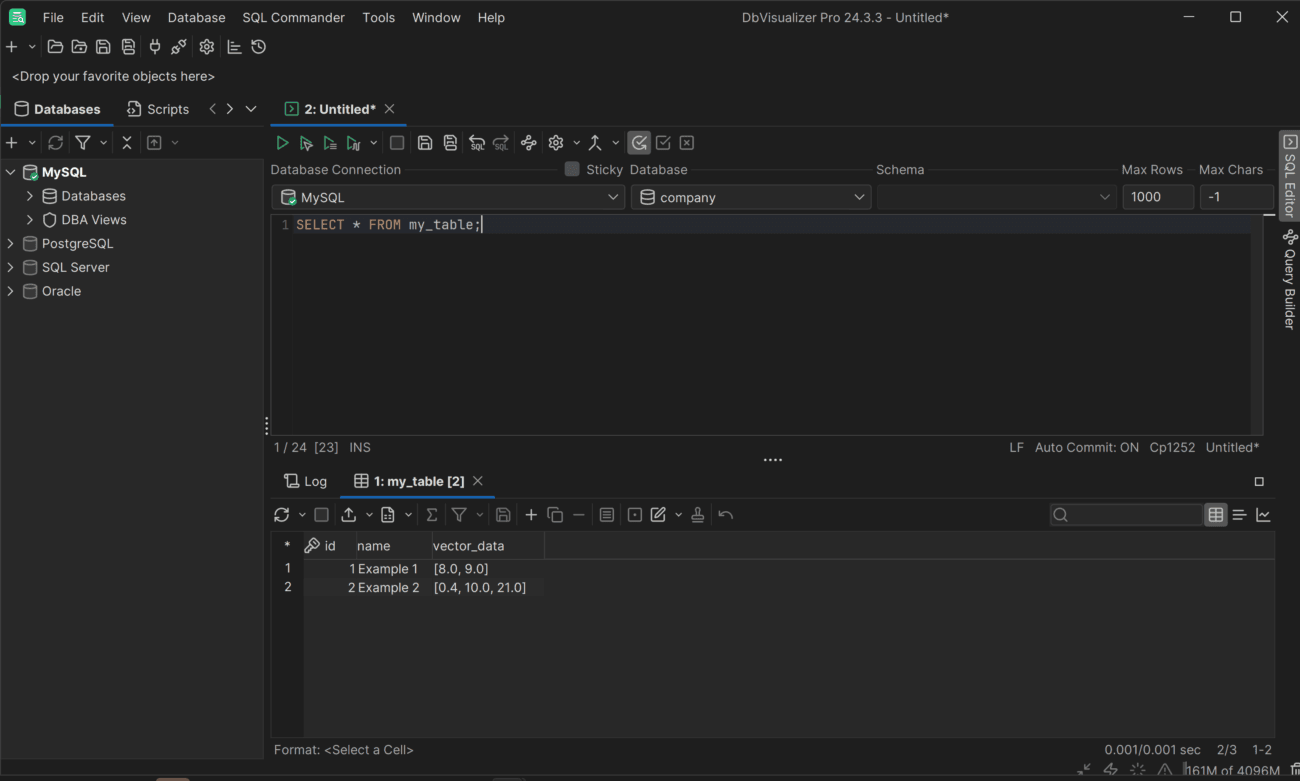Open the Database Connection dropdown showing MySQL
The image size is (1300, 781).
448,198
